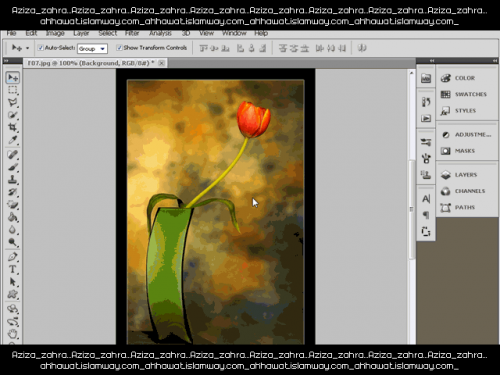The width and height of the screenshot is (500, 375).
Task: Open the Character panel icon
Action: coord(426,199)
